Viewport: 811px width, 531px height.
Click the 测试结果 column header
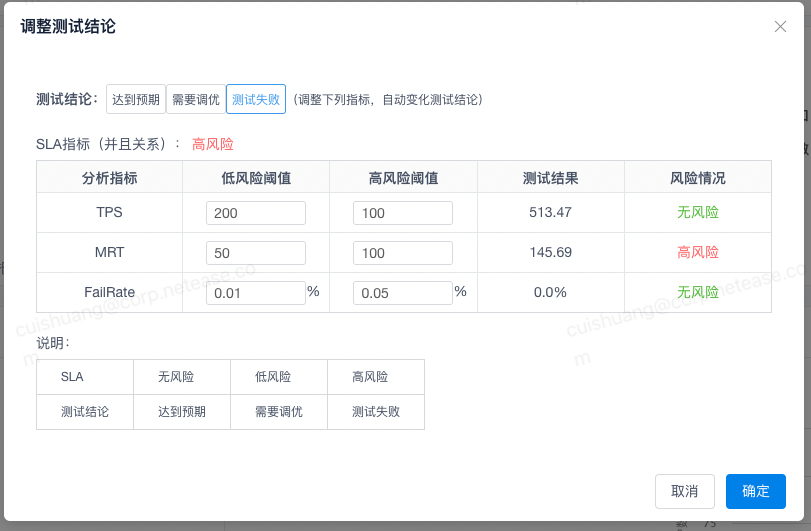551,178
